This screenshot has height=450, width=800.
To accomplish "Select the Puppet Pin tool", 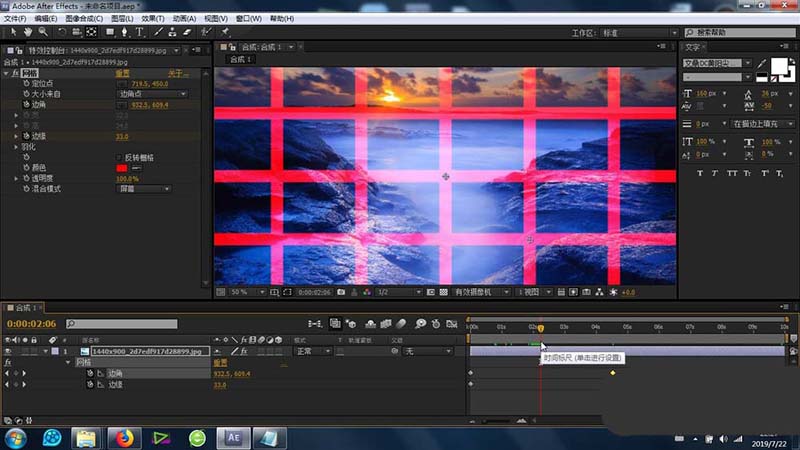I will 225,32.
